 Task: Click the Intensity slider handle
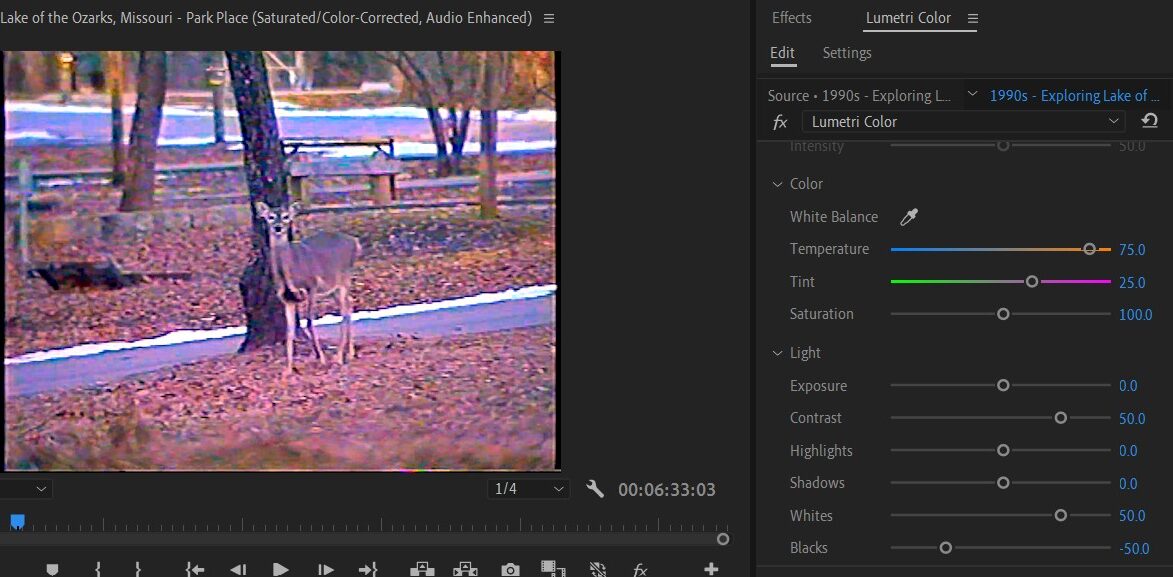(x=1003, y=146)
